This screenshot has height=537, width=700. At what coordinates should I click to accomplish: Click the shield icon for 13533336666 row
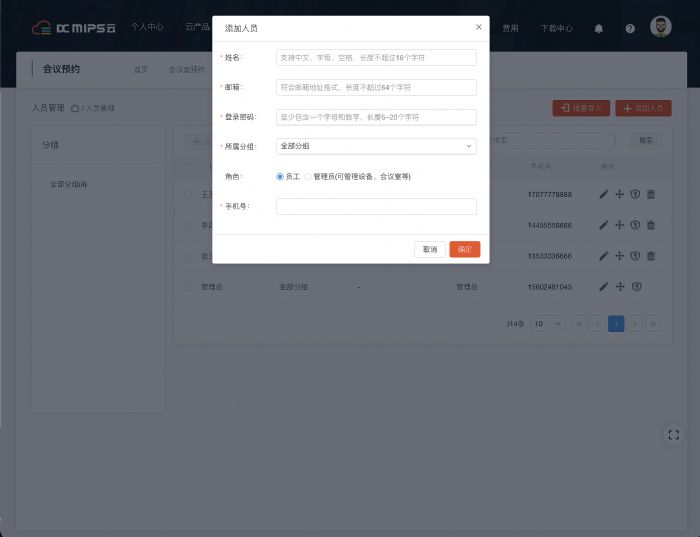click(x=635, y=256)
